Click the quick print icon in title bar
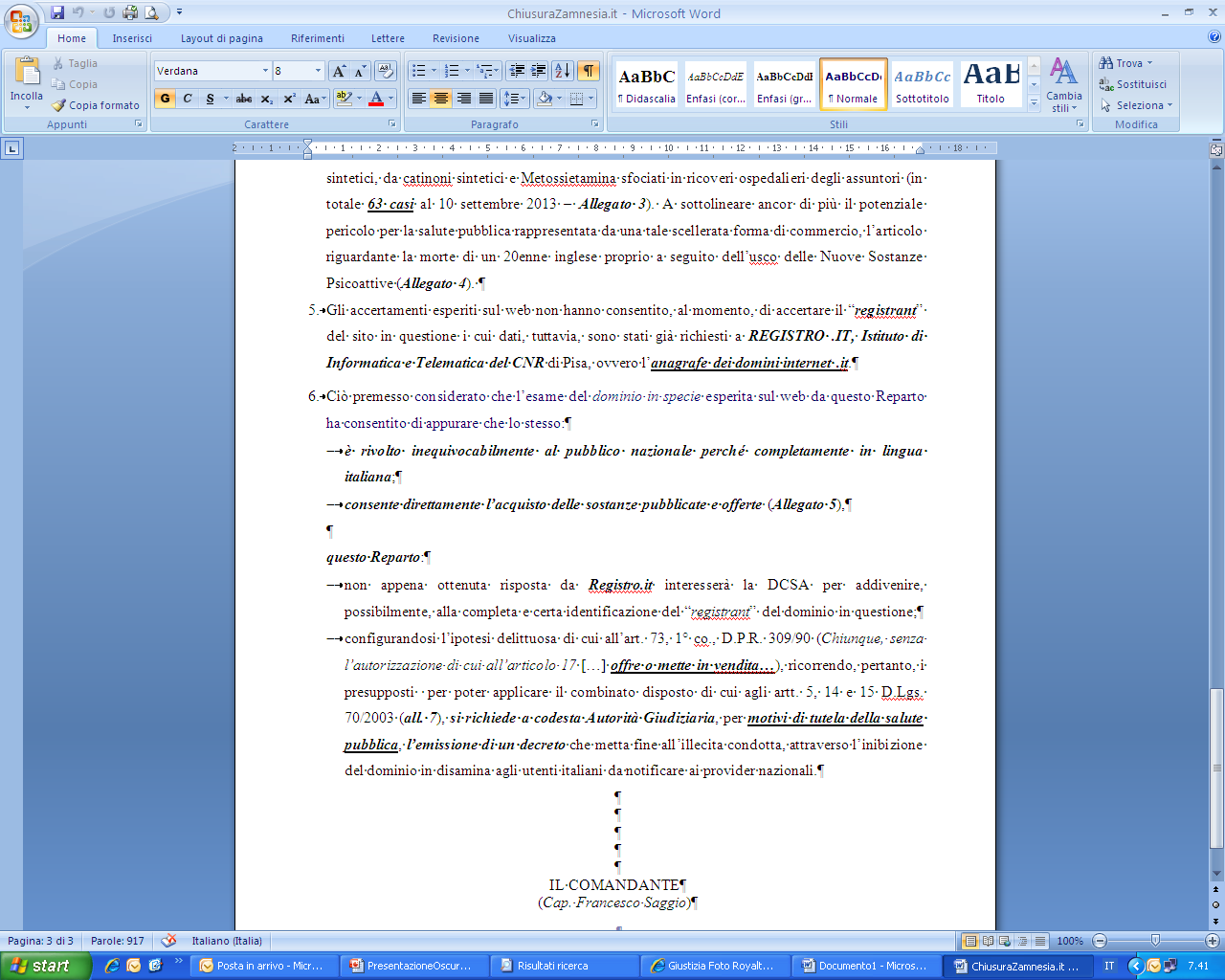 (x=129, y=12)
